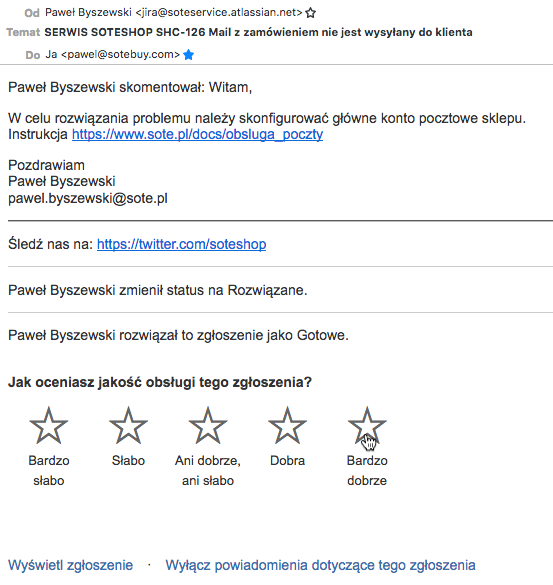Open Wyświetl zgłoszenie link
Image resolution: width=553 pixels, height=585 pixels.
pyautogui.click(x=71, y=565)
